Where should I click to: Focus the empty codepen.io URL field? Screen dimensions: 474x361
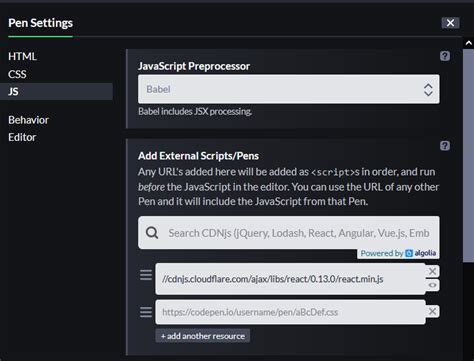(x=290, y=312)
